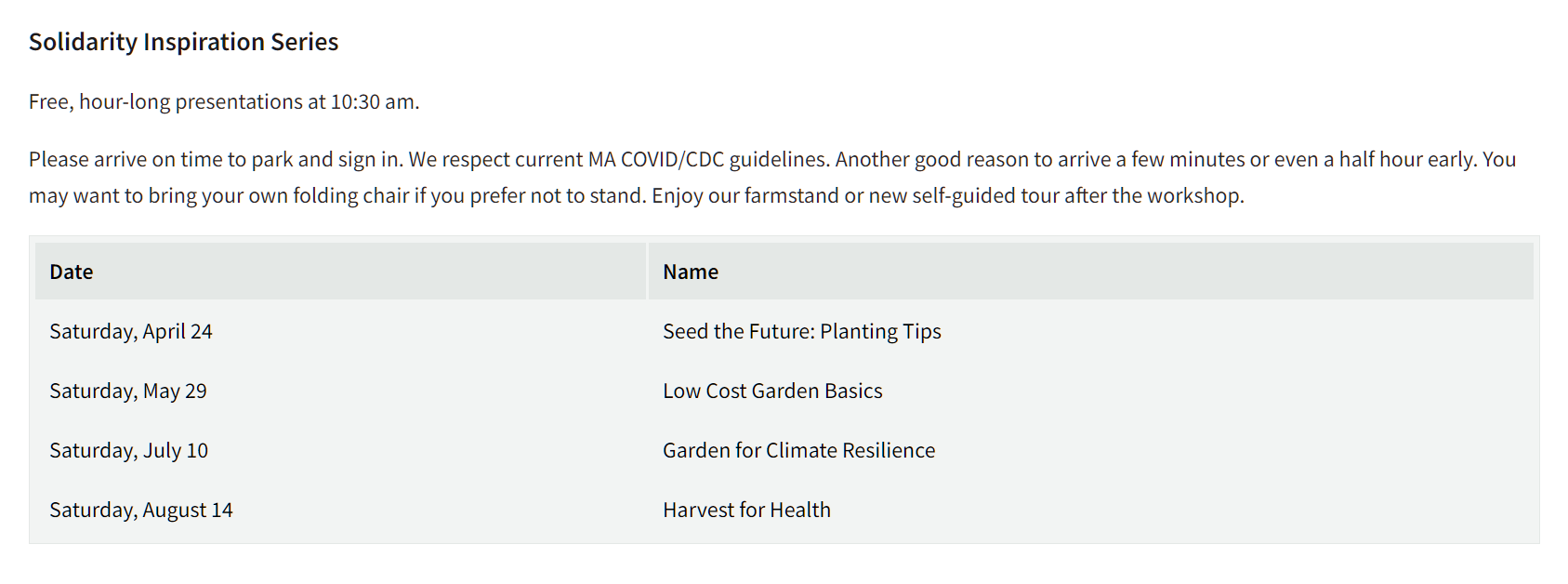Click Seed the Future: Planting Tips
Image resolution: width=1568 pixels, height=584 pixels.
click(801, 331)
